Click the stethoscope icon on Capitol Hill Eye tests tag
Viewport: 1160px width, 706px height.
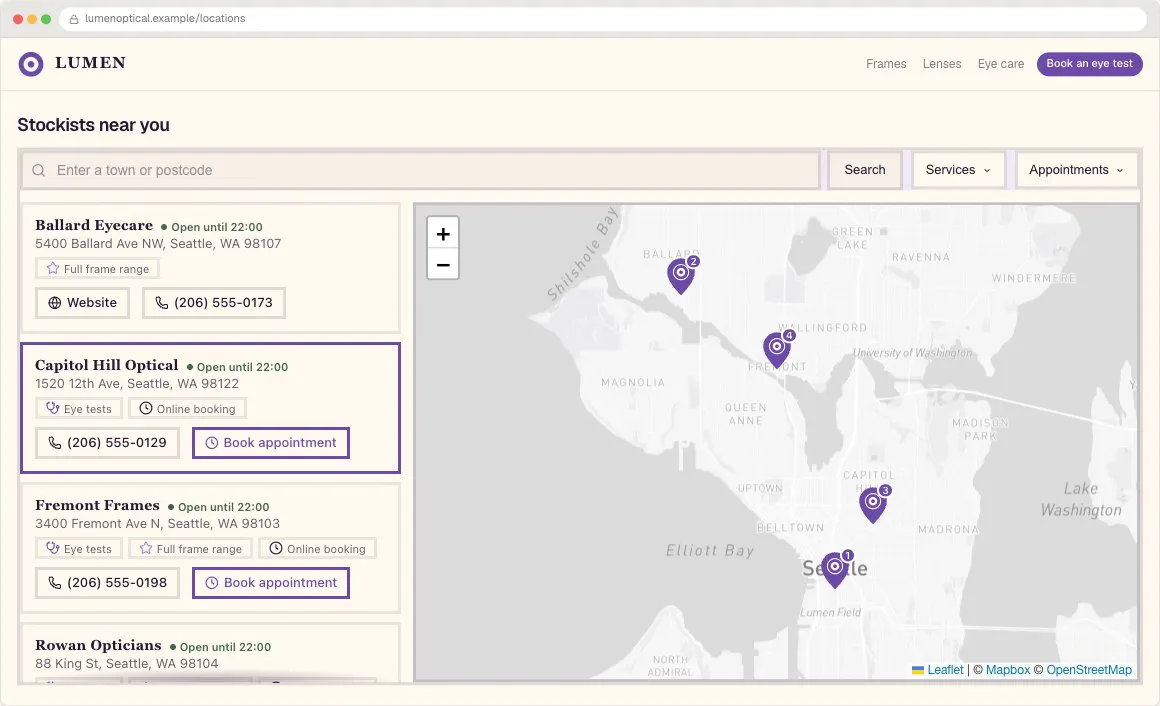[x=53, y=409]
